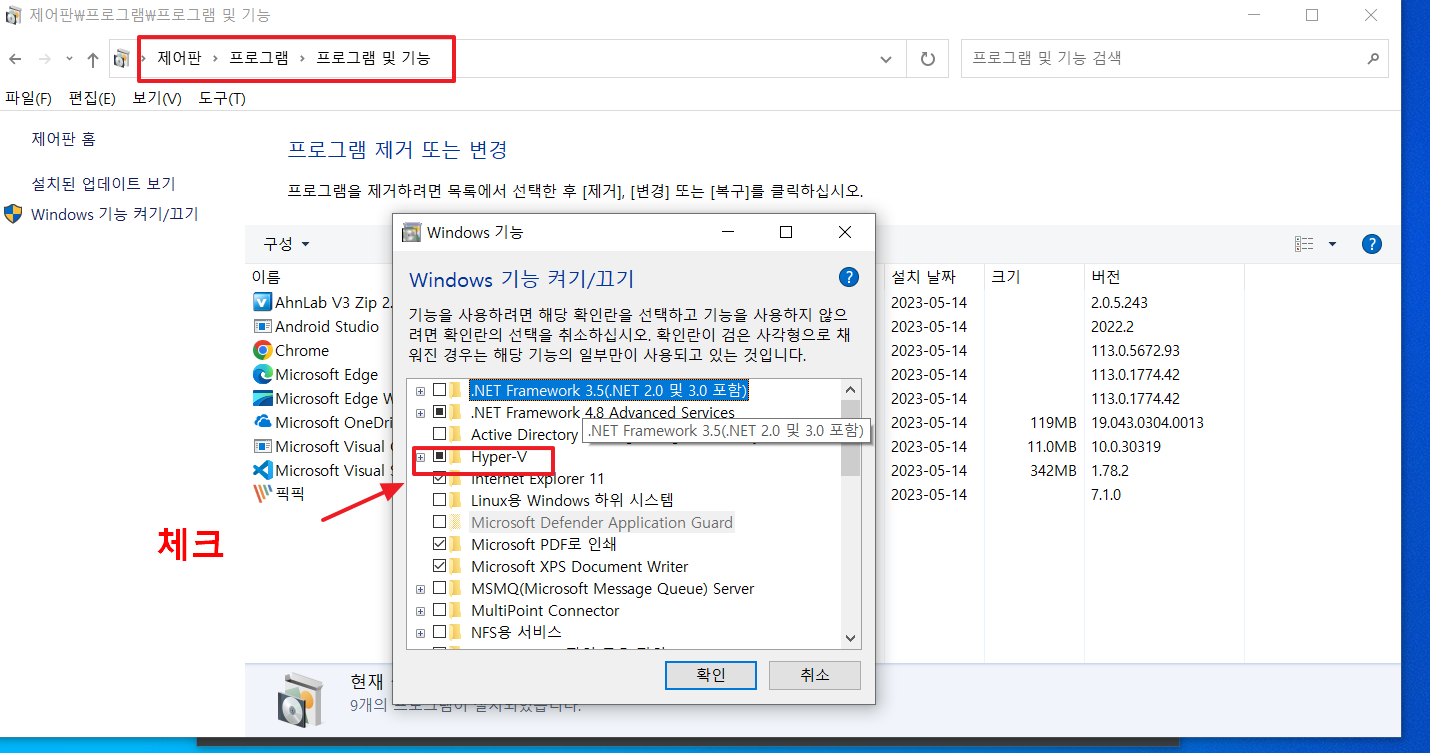The width and height of the screenshot is (1430, 753).
Task: Refresh the address bar location
Action: pos(928,59)
